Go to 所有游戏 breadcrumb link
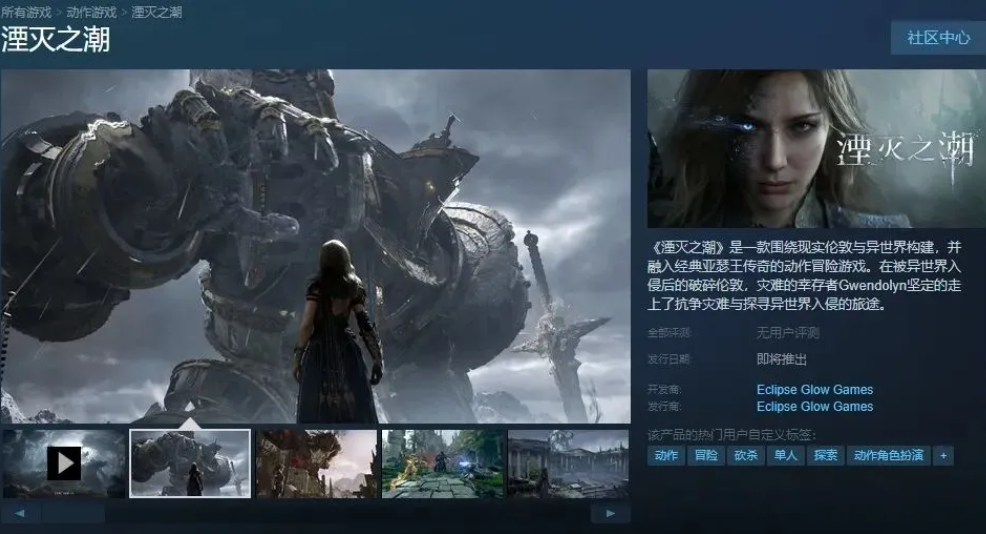 click(x=26, y=12)
